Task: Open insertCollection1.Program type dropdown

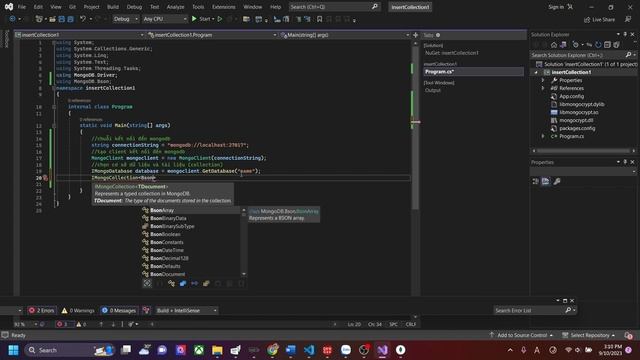Action: 212,35
